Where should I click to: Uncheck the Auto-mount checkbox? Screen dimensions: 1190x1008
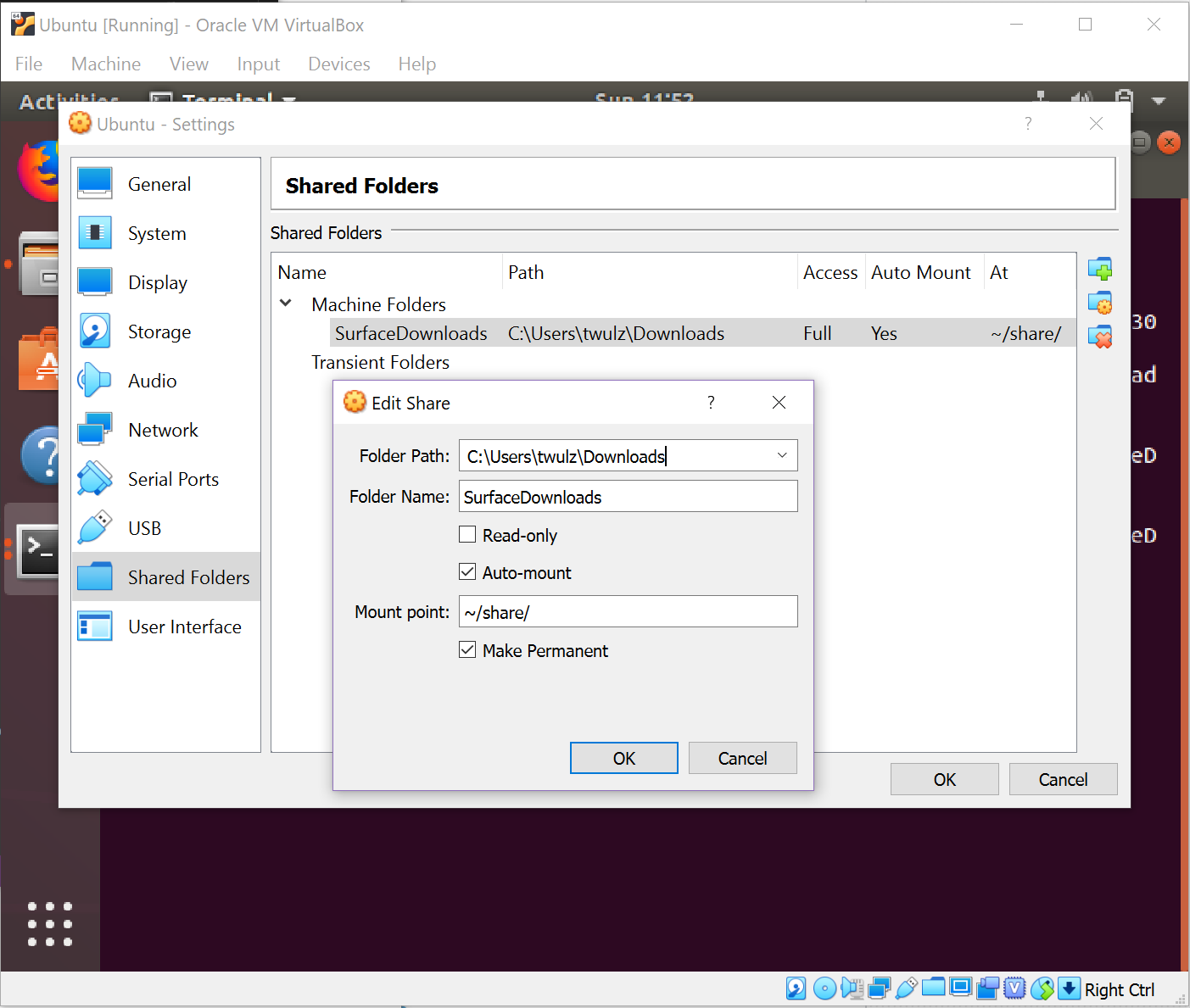pos(467,571)
